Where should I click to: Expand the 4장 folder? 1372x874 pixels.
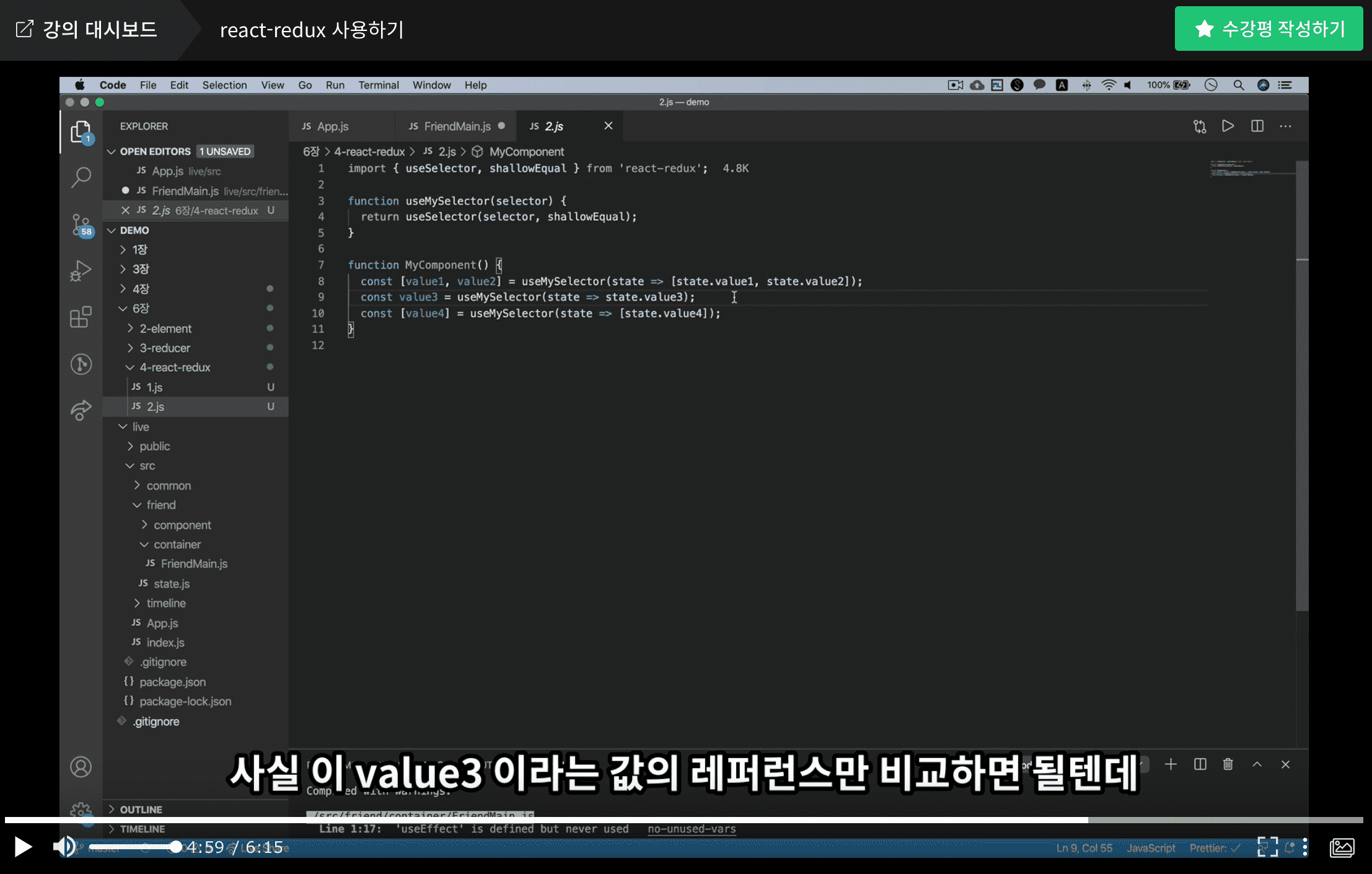[141, 289]
